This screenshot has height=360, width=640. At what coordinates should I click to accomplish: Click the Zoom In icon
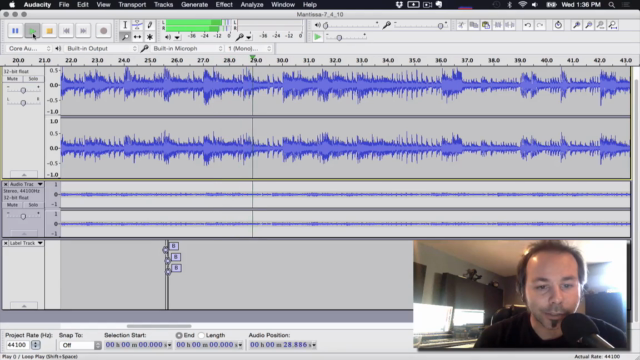pos(576,25)
